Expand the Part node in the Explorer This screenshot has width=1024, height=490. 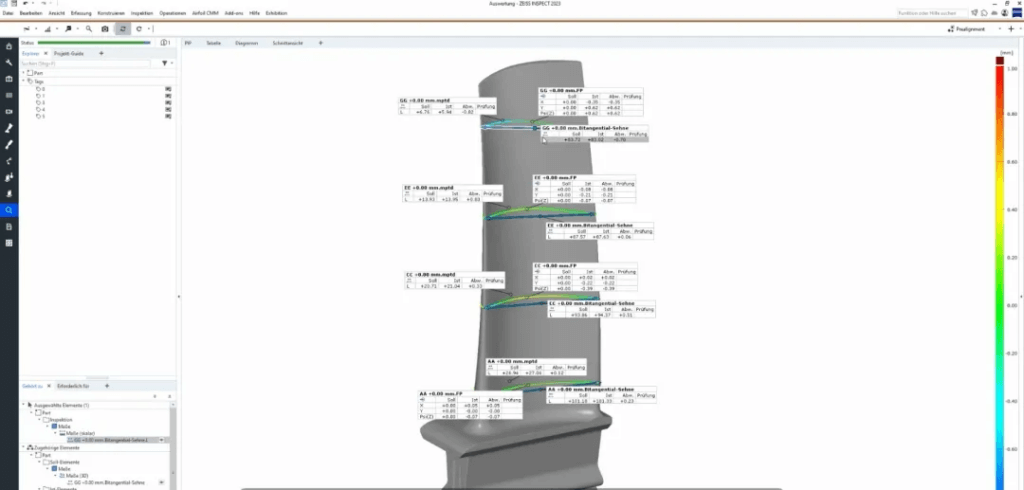pyautogui.click(x=24, y=73)
